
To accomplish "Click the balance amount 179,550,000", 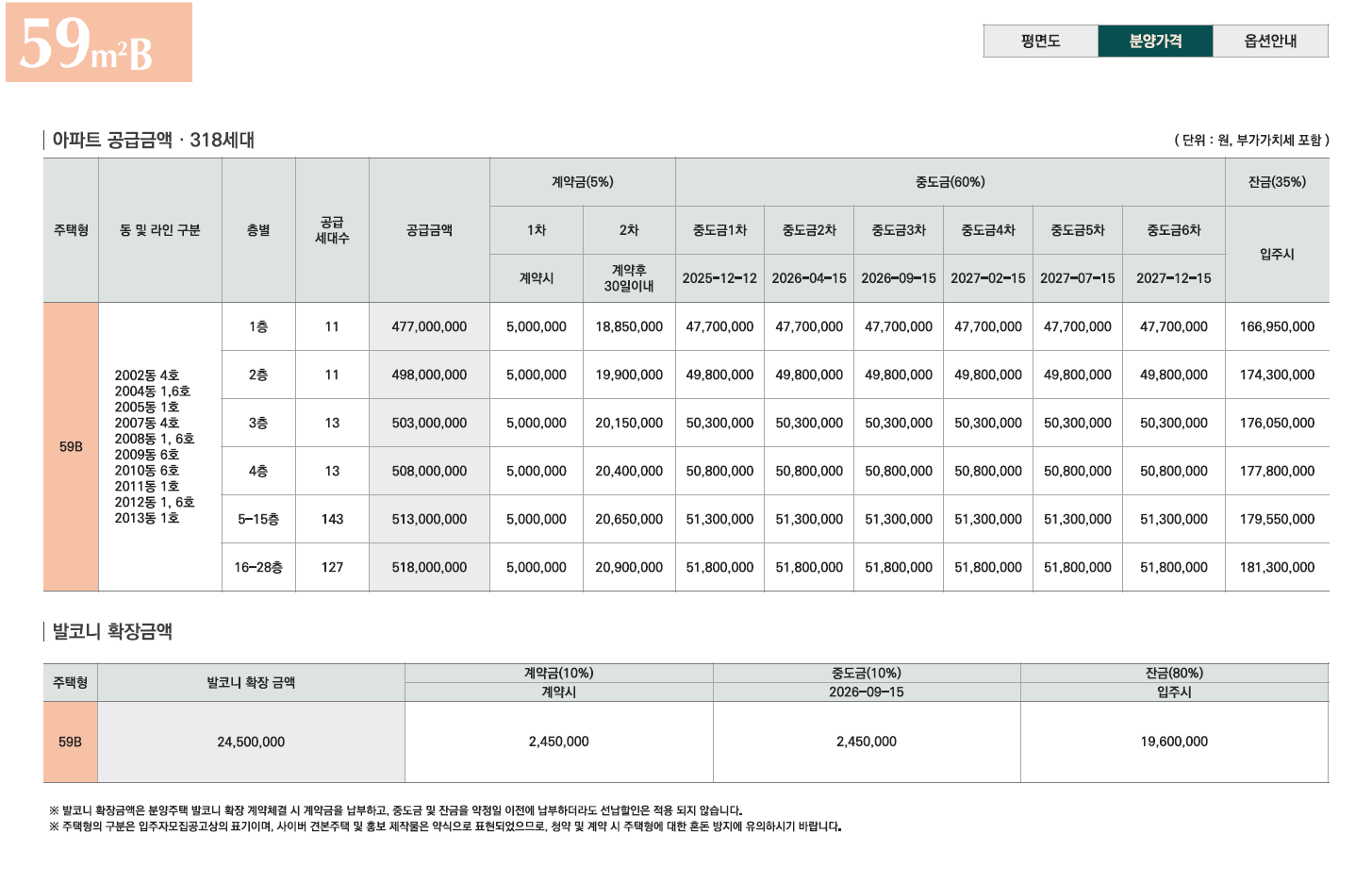I will click(1277, 519).
